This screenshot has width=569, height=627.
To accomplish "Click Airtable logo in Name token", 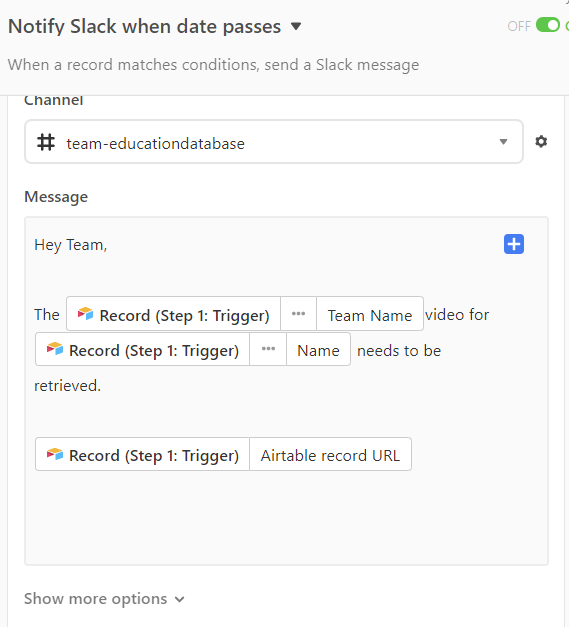I will coord(55,349).
